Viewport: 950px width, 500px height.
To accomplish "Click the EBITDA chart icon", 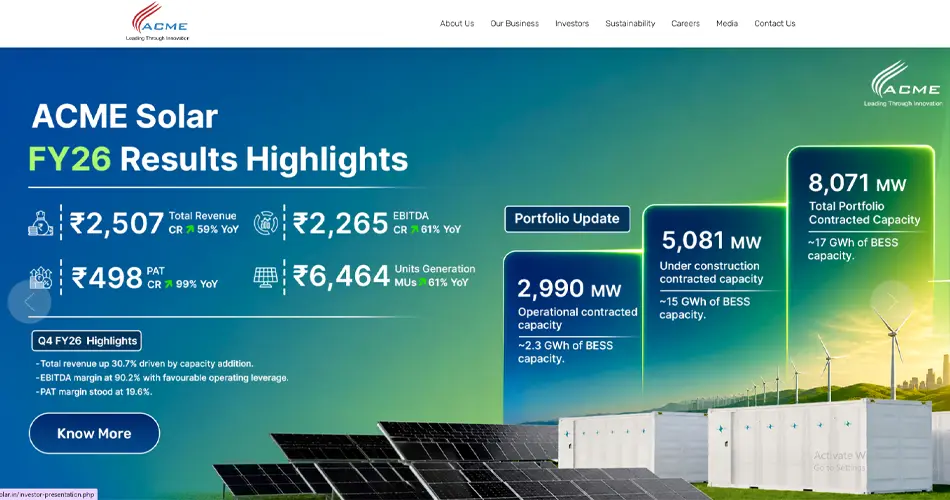I will [x=266, y=223].
